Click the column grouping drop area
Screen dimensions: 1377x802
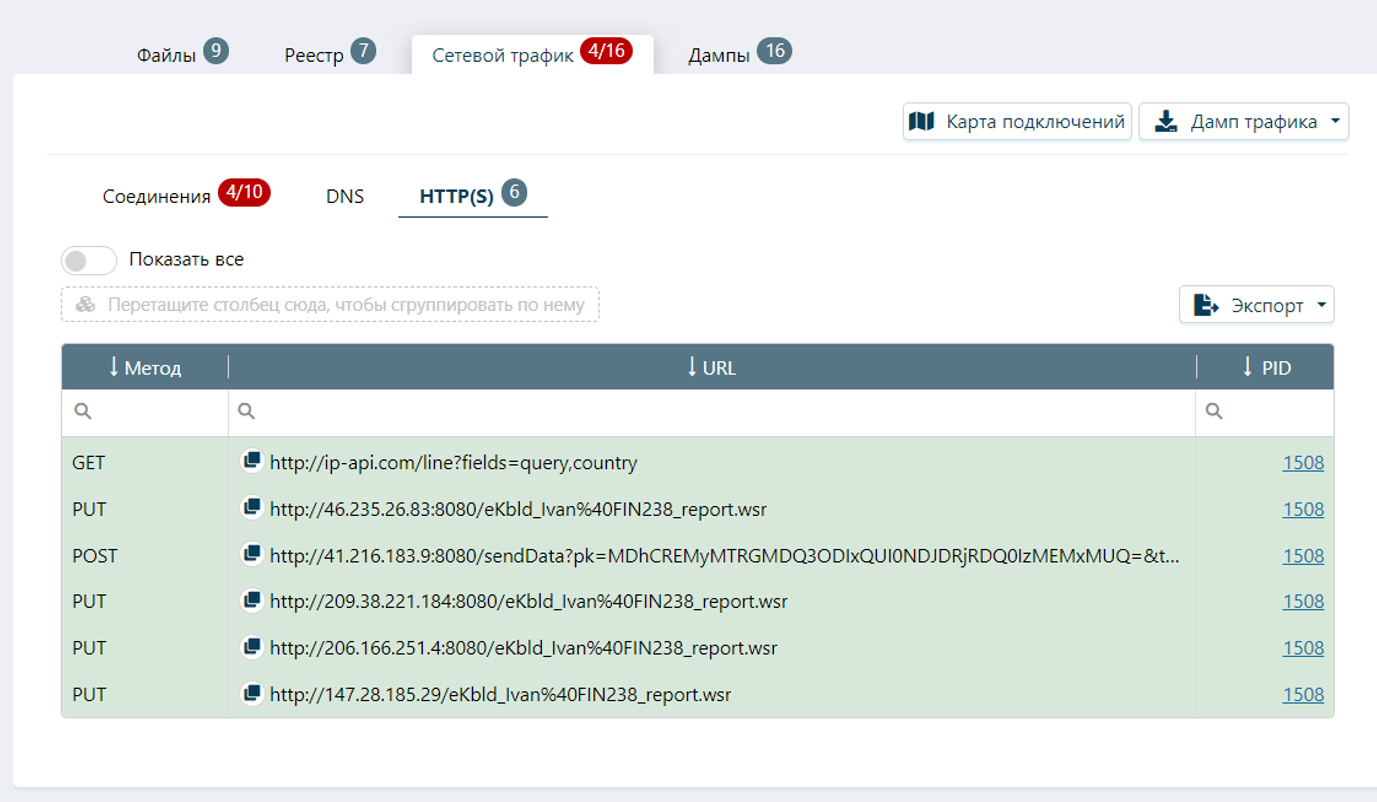pos(330,305)
